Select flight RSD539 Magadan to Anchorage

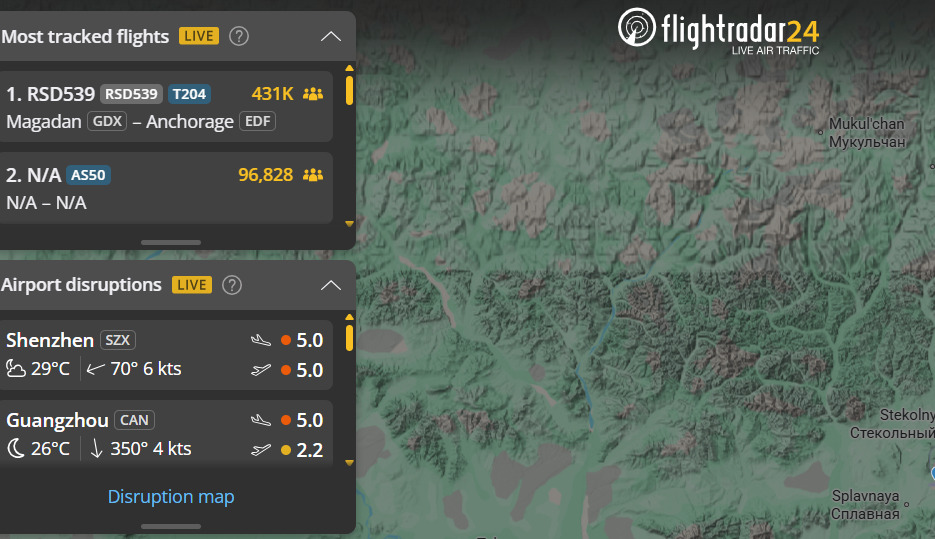pyautogui.click(x=166, y=106)
